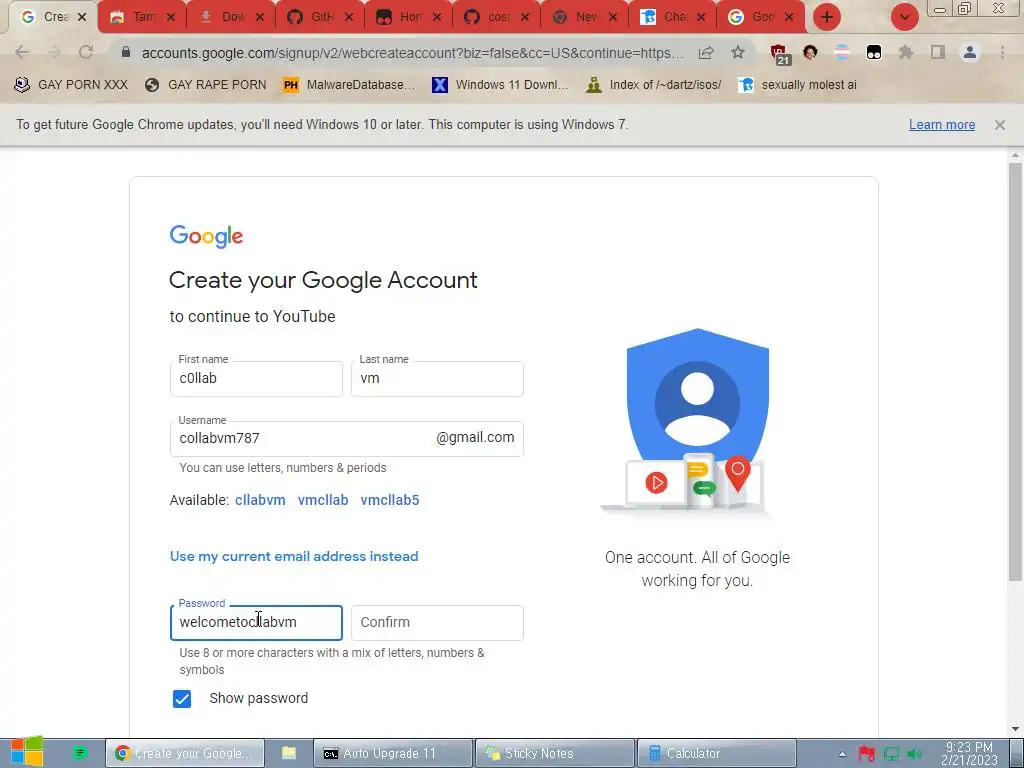Open the MalwareDatabase bookmark
Image resolution: width=1024 pixels, height=768 pixels.
tap(349, 85)
